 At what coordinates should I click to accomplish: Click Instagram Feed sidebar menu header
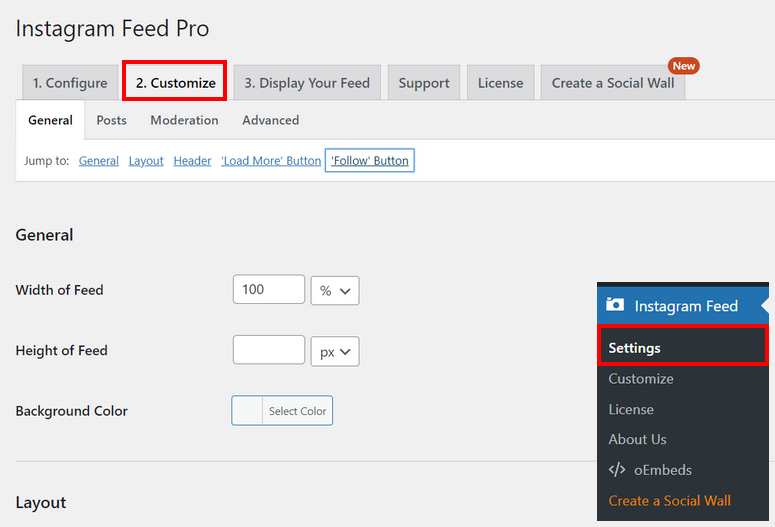(x=683, y=306)
